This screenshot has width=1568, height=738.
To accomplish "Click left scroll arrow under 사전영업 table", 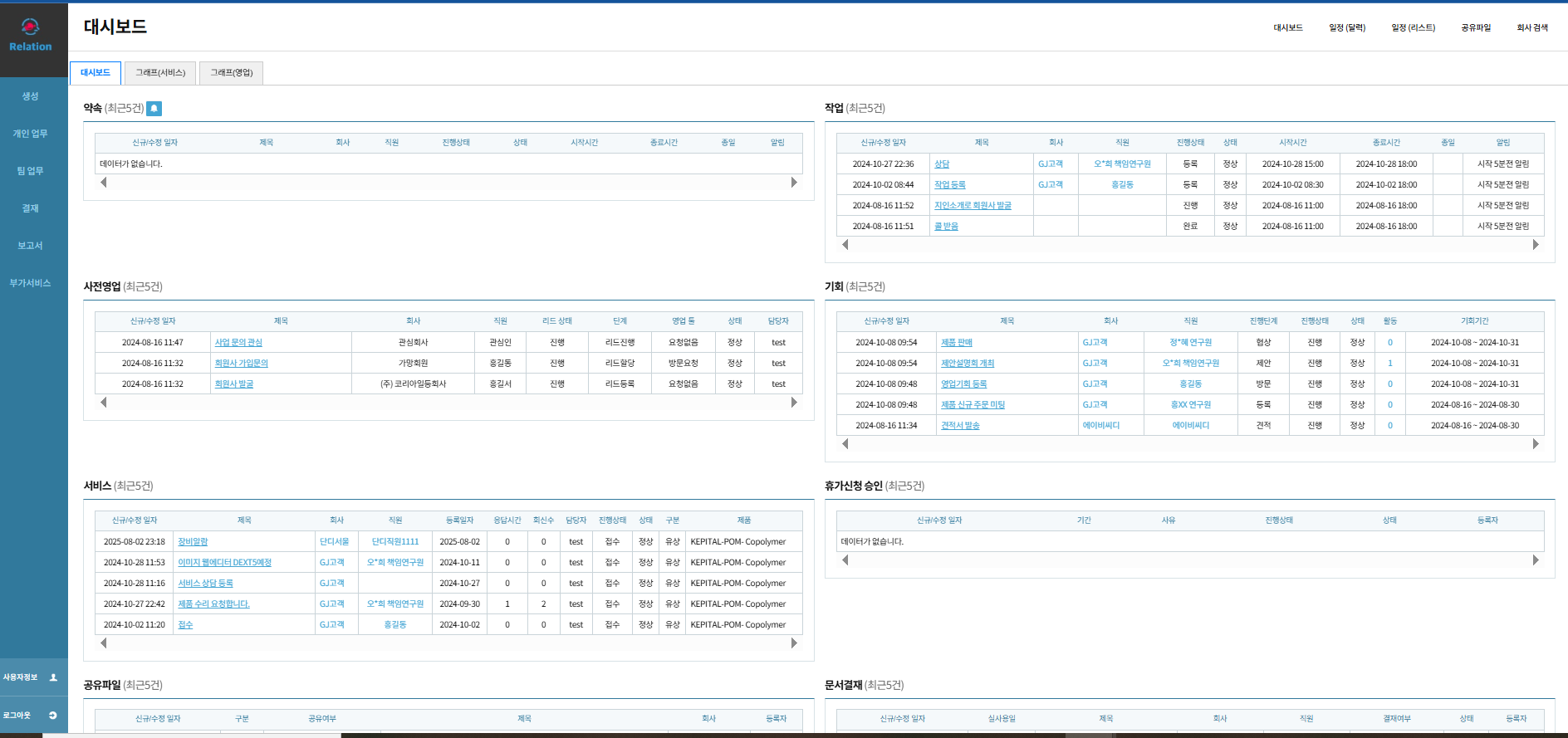I will pyautogui.click(x=104, y=403).
